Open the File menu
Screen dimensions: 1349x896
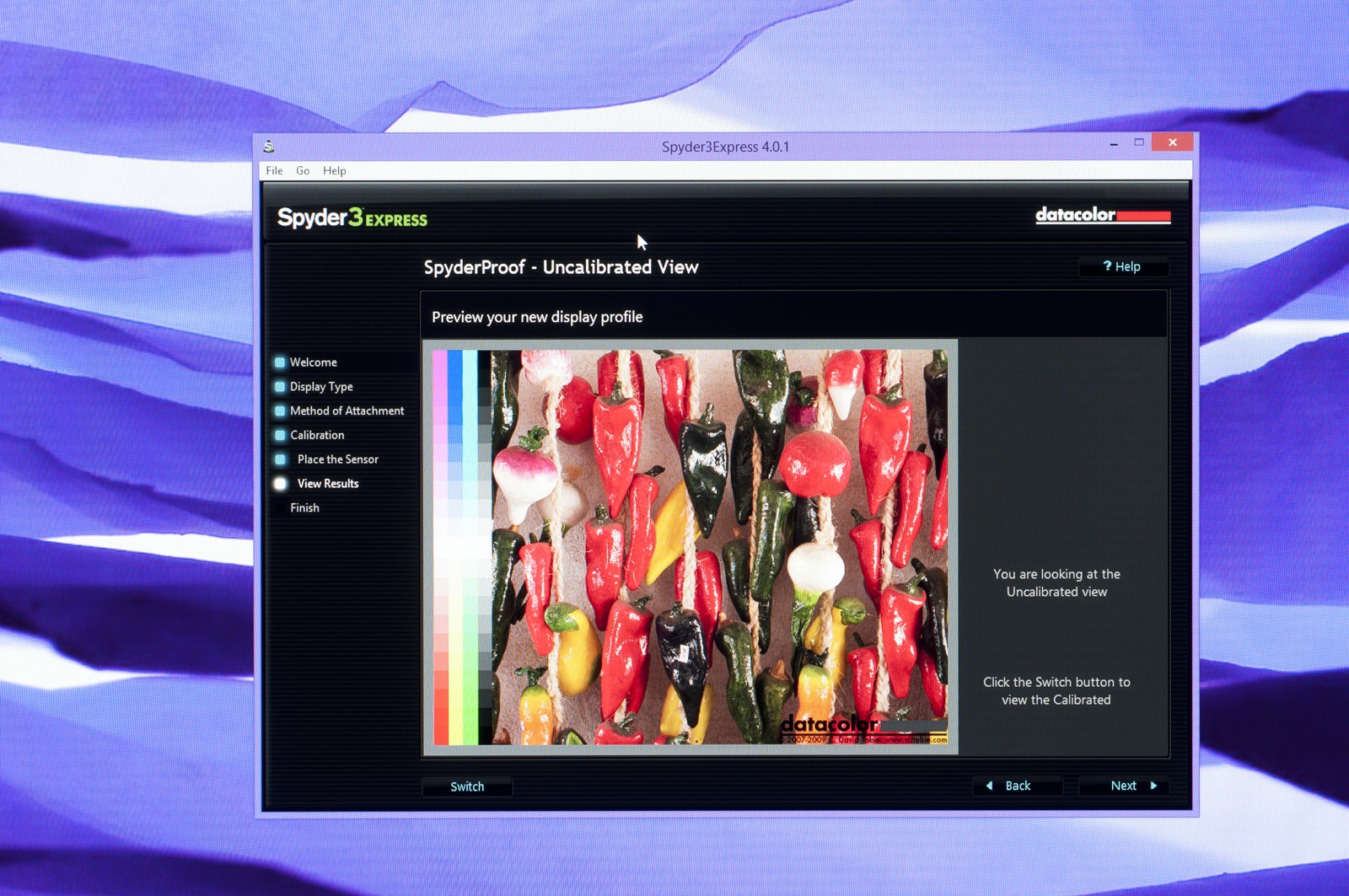click(x=274, y=170)
